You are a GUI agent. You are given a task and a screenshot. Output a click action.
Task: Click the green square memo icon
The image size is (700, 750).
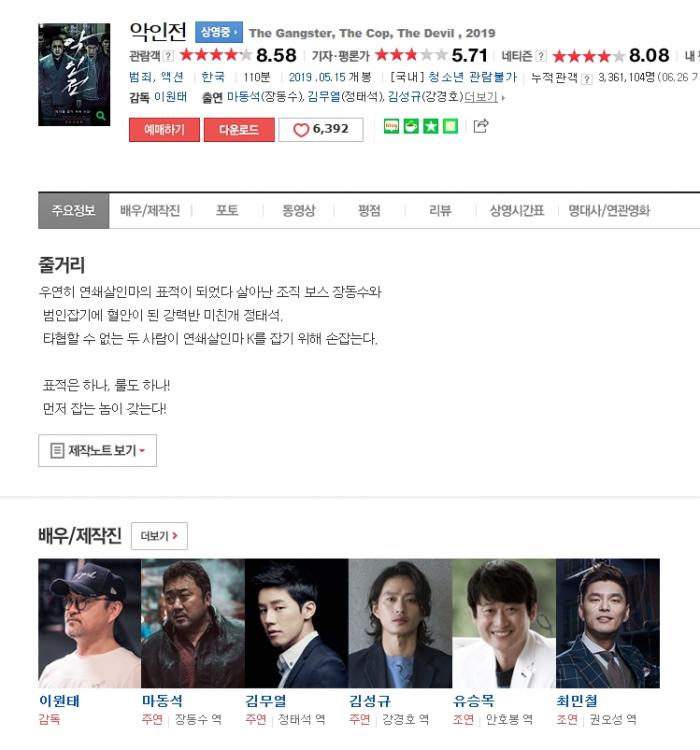tap(450, 126)
